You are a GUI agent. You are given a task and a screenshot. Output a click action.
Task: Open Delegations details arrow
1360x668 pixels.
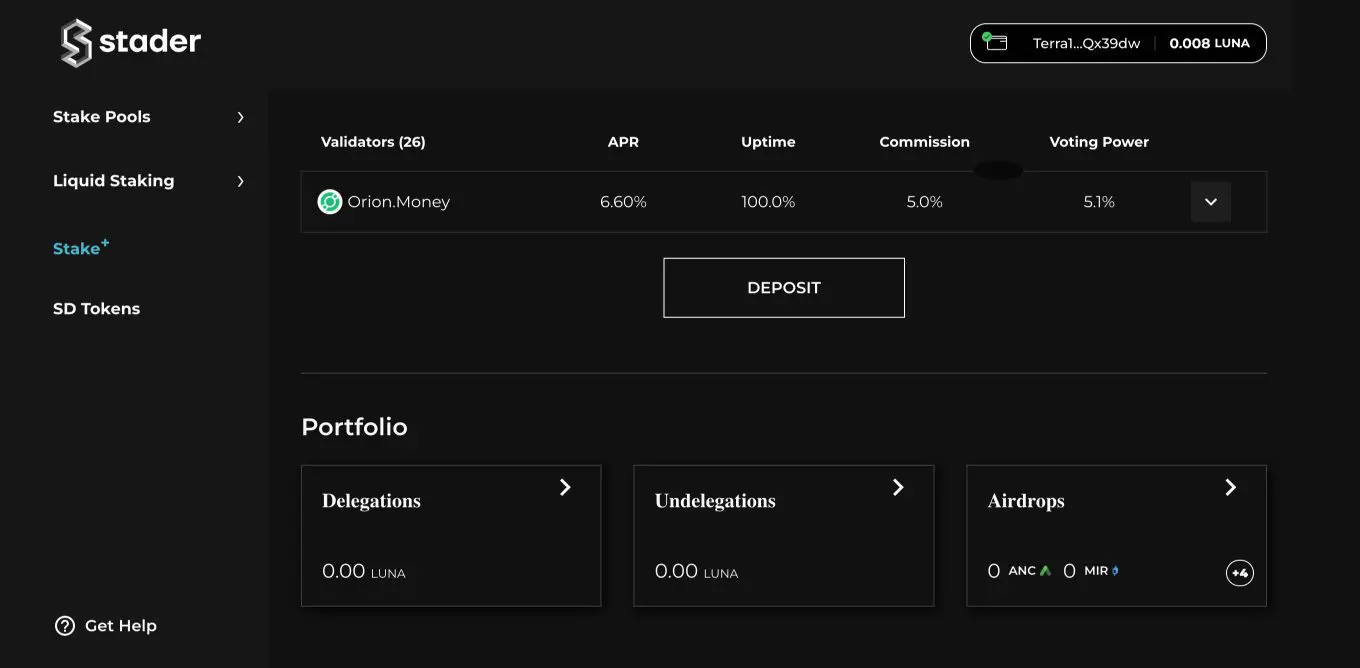tap(565, 487)
